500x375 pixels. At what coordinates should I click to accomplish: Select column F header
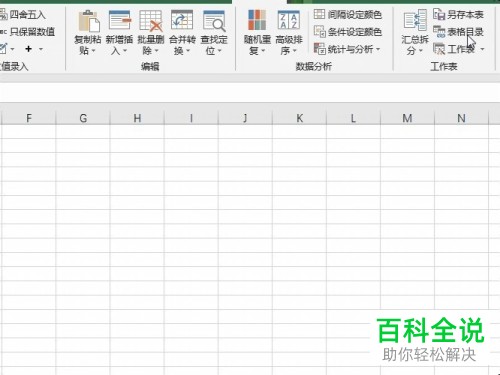coord(29,118)
